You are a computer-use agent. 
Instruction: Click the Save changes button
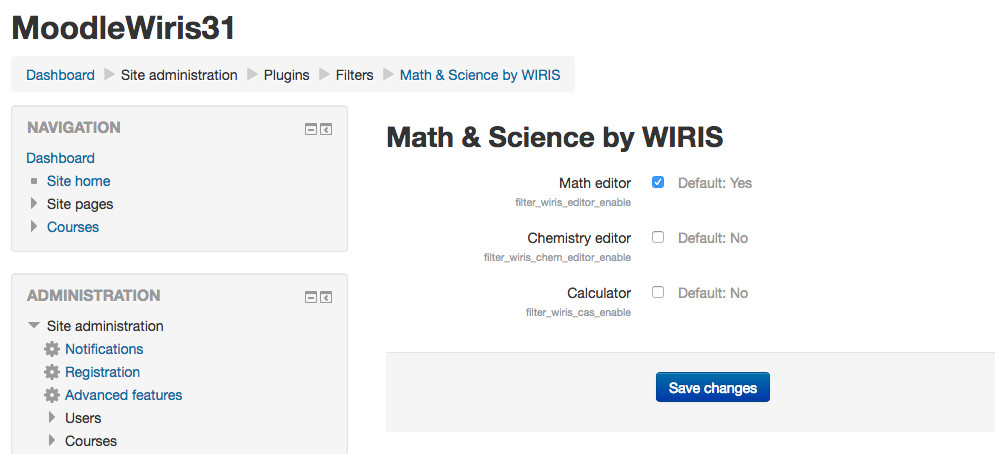click(712, 388)
